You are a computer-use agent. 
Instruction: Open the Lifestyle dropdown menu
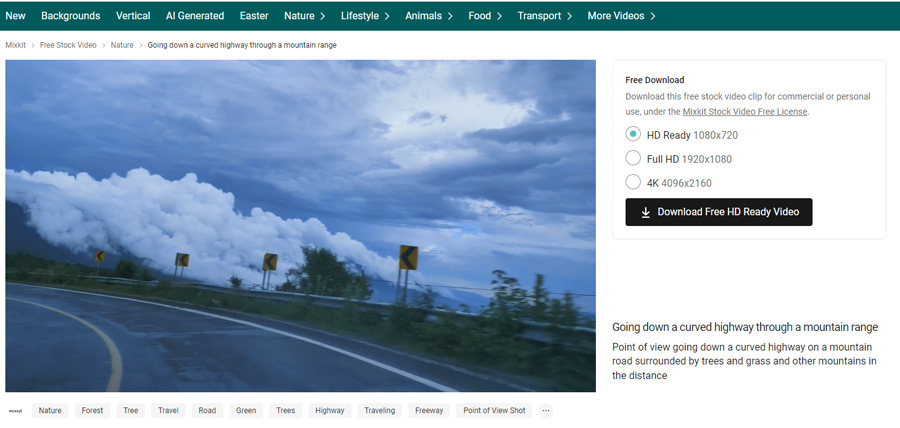pyautogui.click(x=365, y=16)
